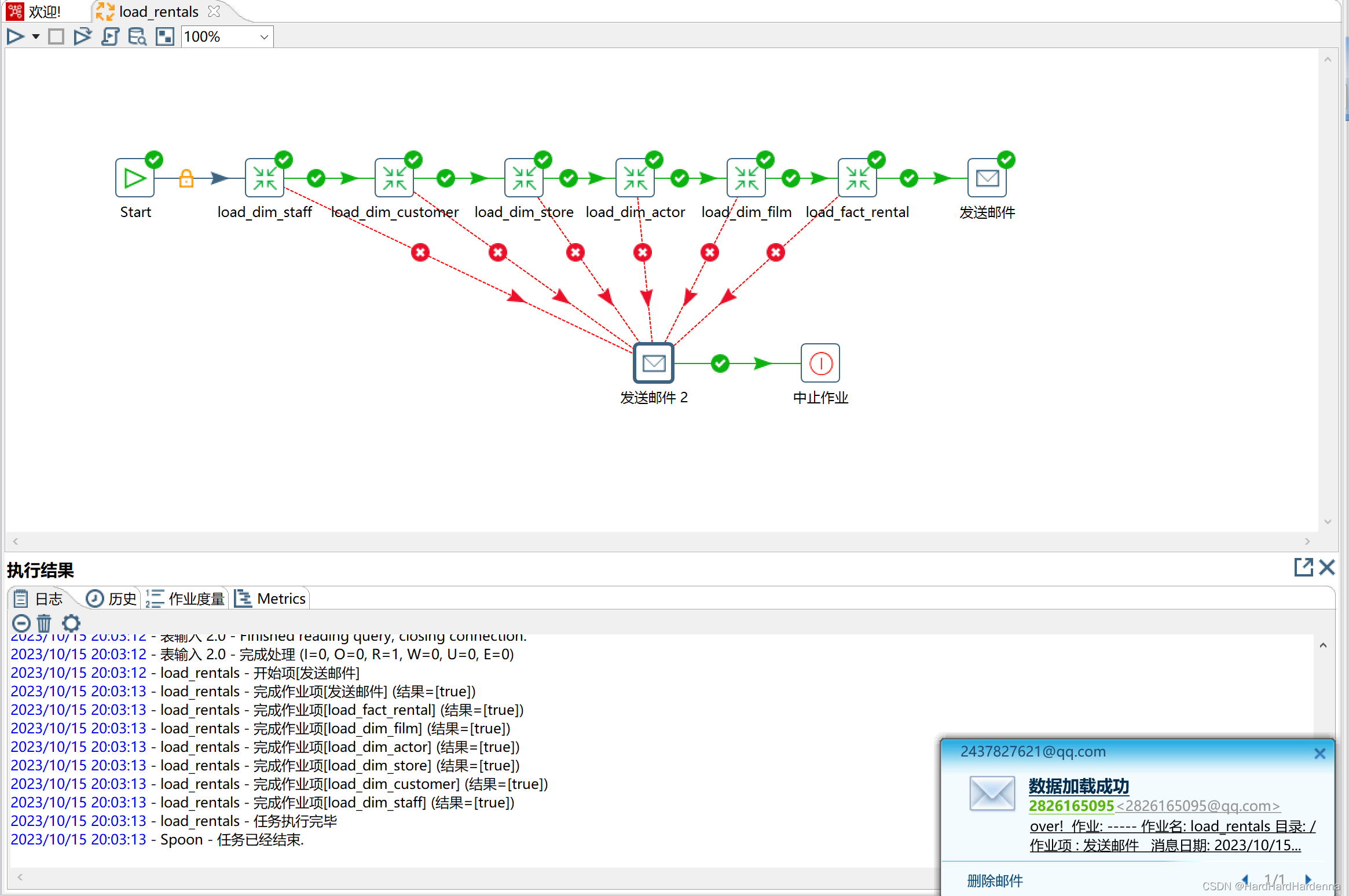The image size is (1349, 896).
Task: Click success hop between load_dim_actor and load_dim_film
Action: pyautogui.click(x=680, y=178)
